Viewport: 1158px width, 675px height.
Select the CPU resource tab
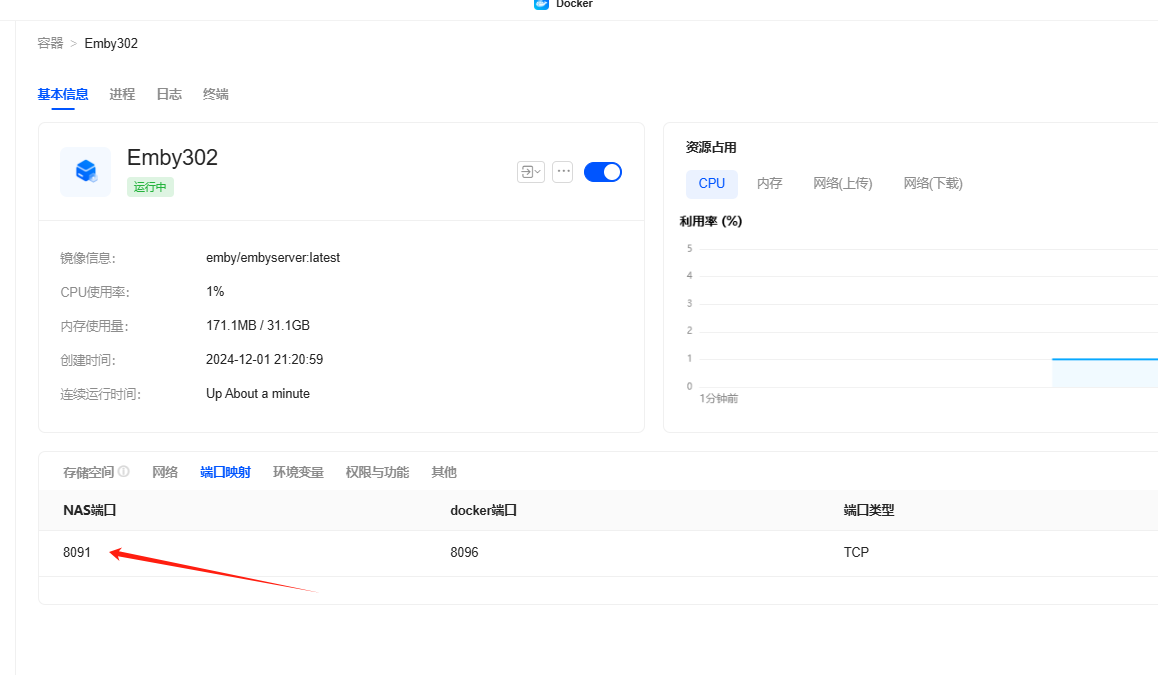712,183
